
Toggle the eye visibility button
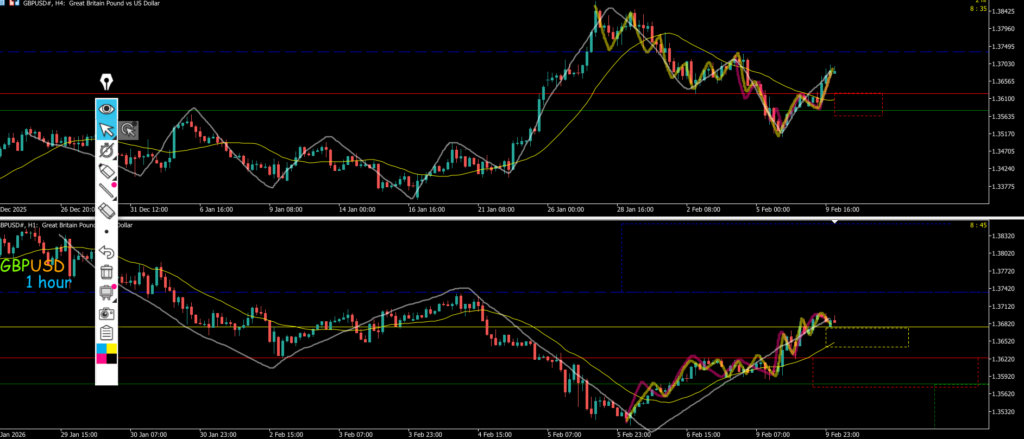(106, 107)
